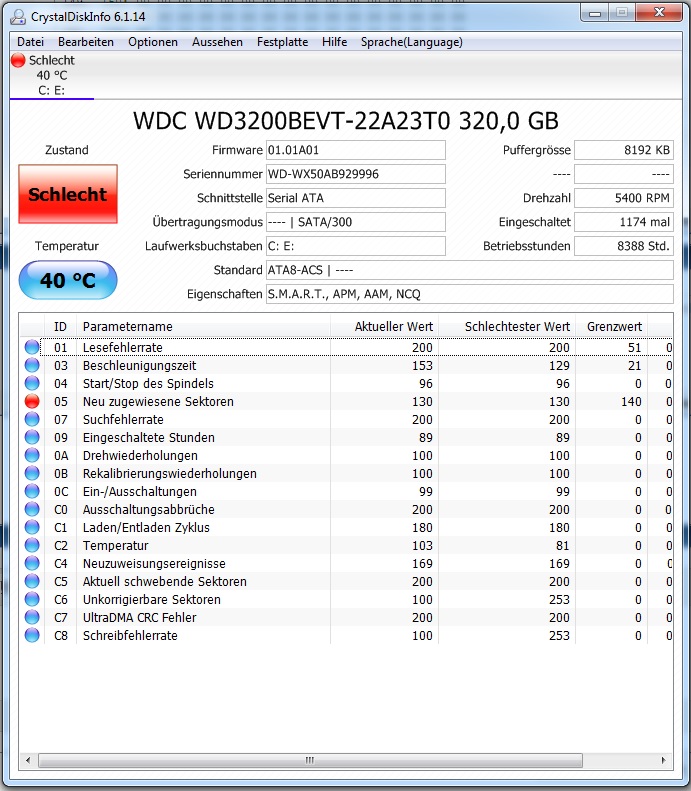Click the Aktueller Wert column header

[x=384, y=326]
